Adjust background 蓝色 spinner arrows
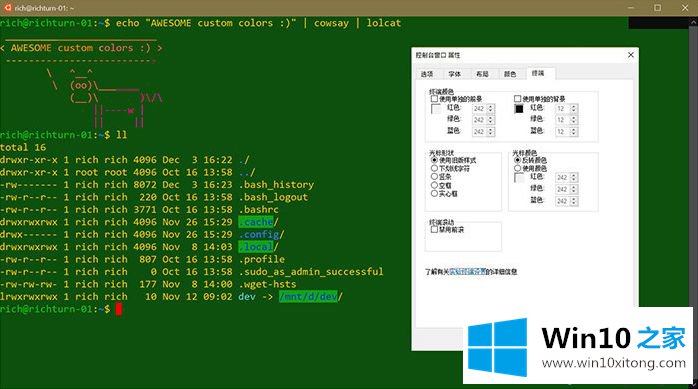 coord(574,132)
